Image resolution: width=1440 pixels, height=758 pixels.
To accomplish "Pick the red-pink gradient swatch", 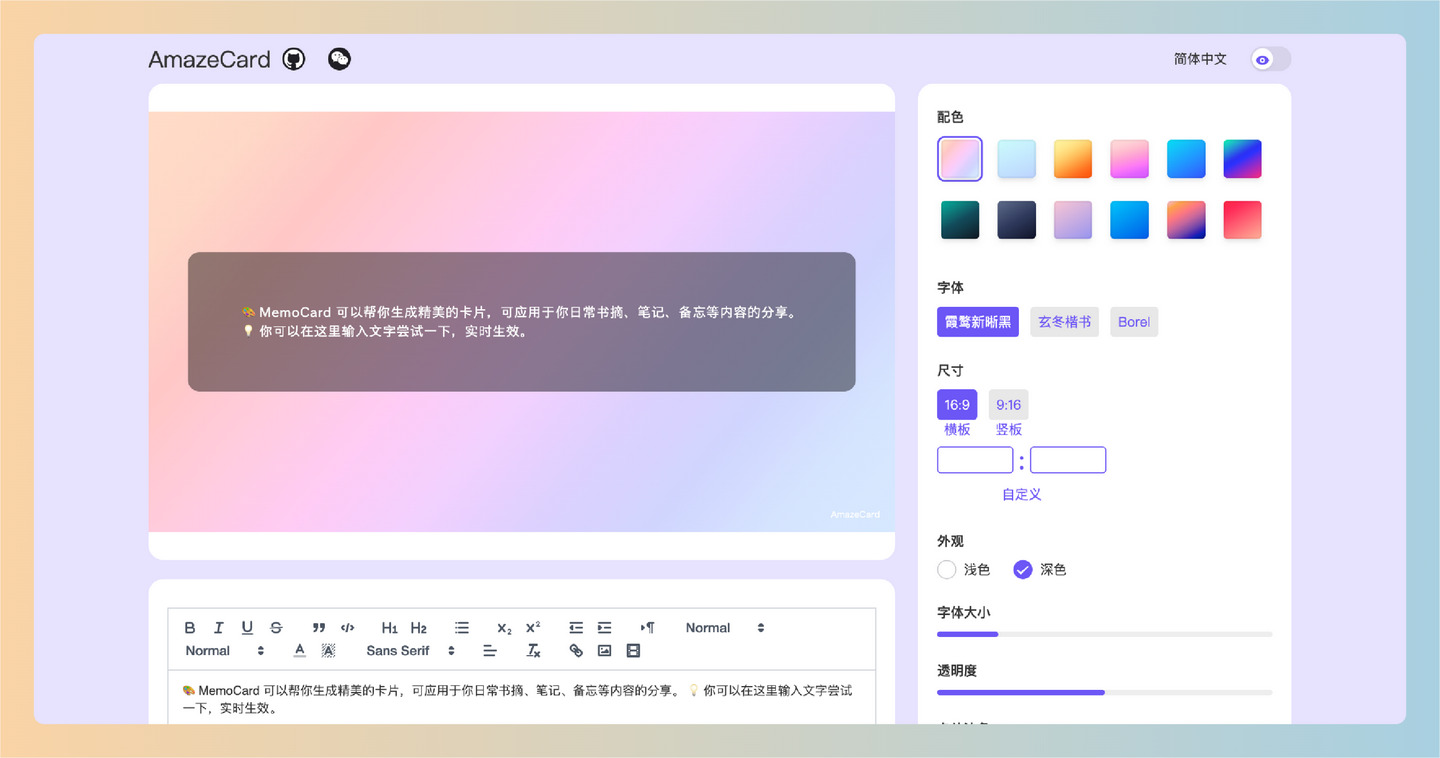I will coord(1242,220).
